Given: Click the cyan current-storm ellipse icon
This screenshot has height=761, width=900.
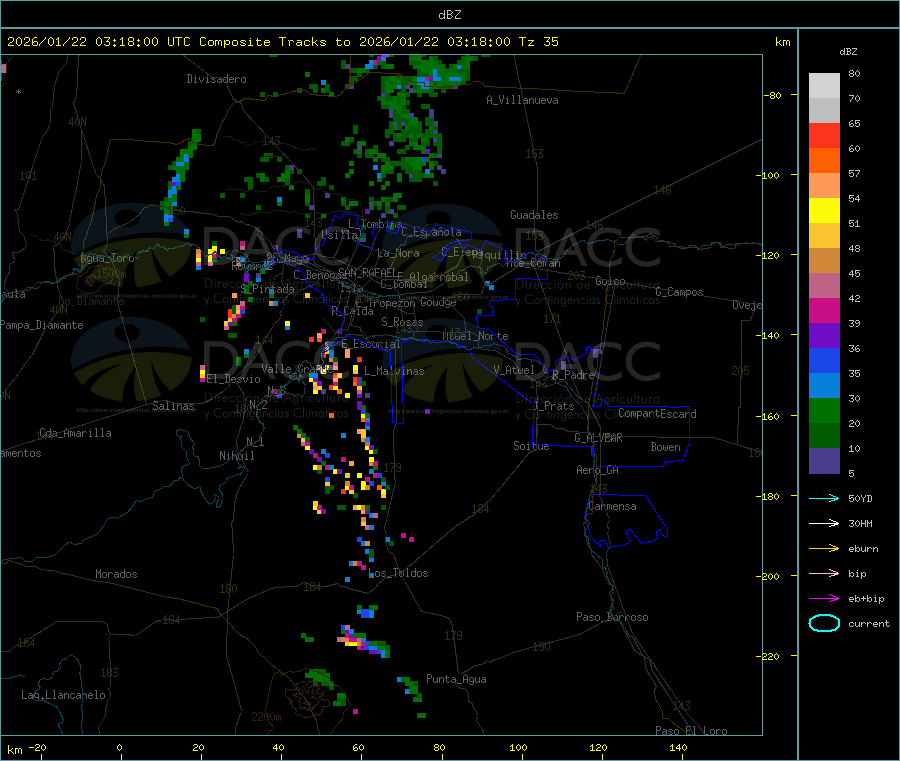Looking at the screenshot, I should [x=824, y=623].
